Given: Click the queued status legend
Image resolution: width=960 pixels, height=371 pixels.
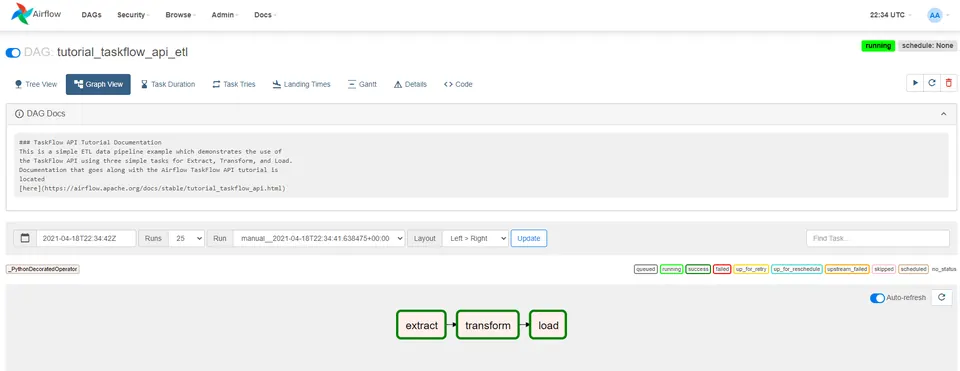Looking at the screenshot, I should click(646, 269).
